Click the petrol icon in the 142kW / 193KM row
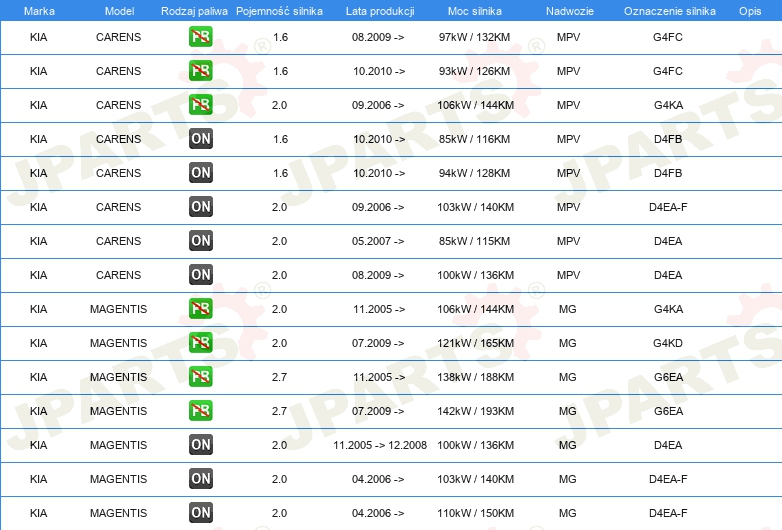Image resolution: width=782 pixels, height=530 pixels. point(200,410)
